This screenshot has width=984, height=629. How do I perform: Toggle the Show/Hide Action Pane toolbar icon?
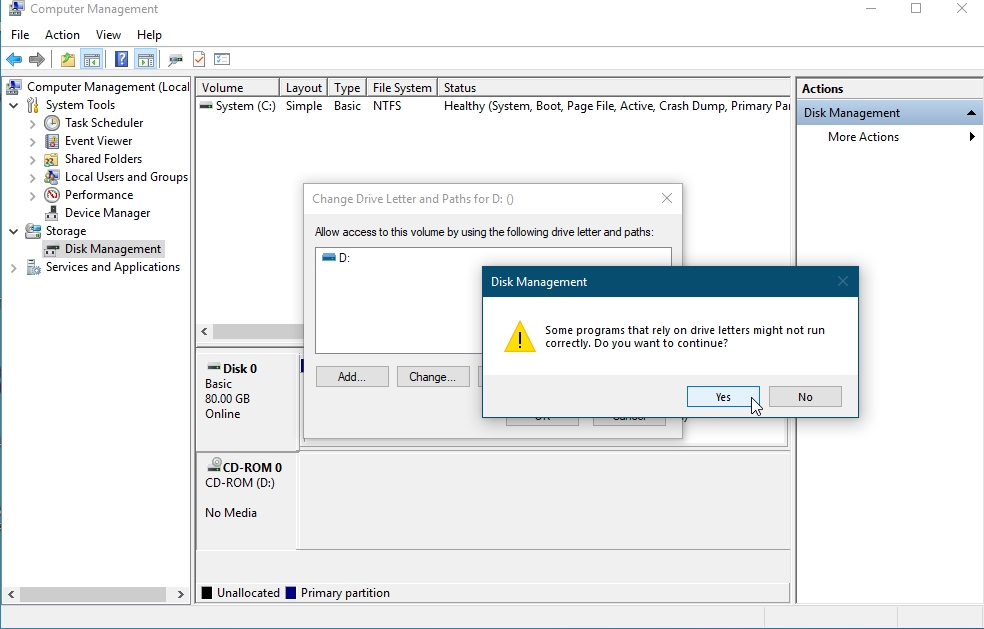(x=146, y=60)
